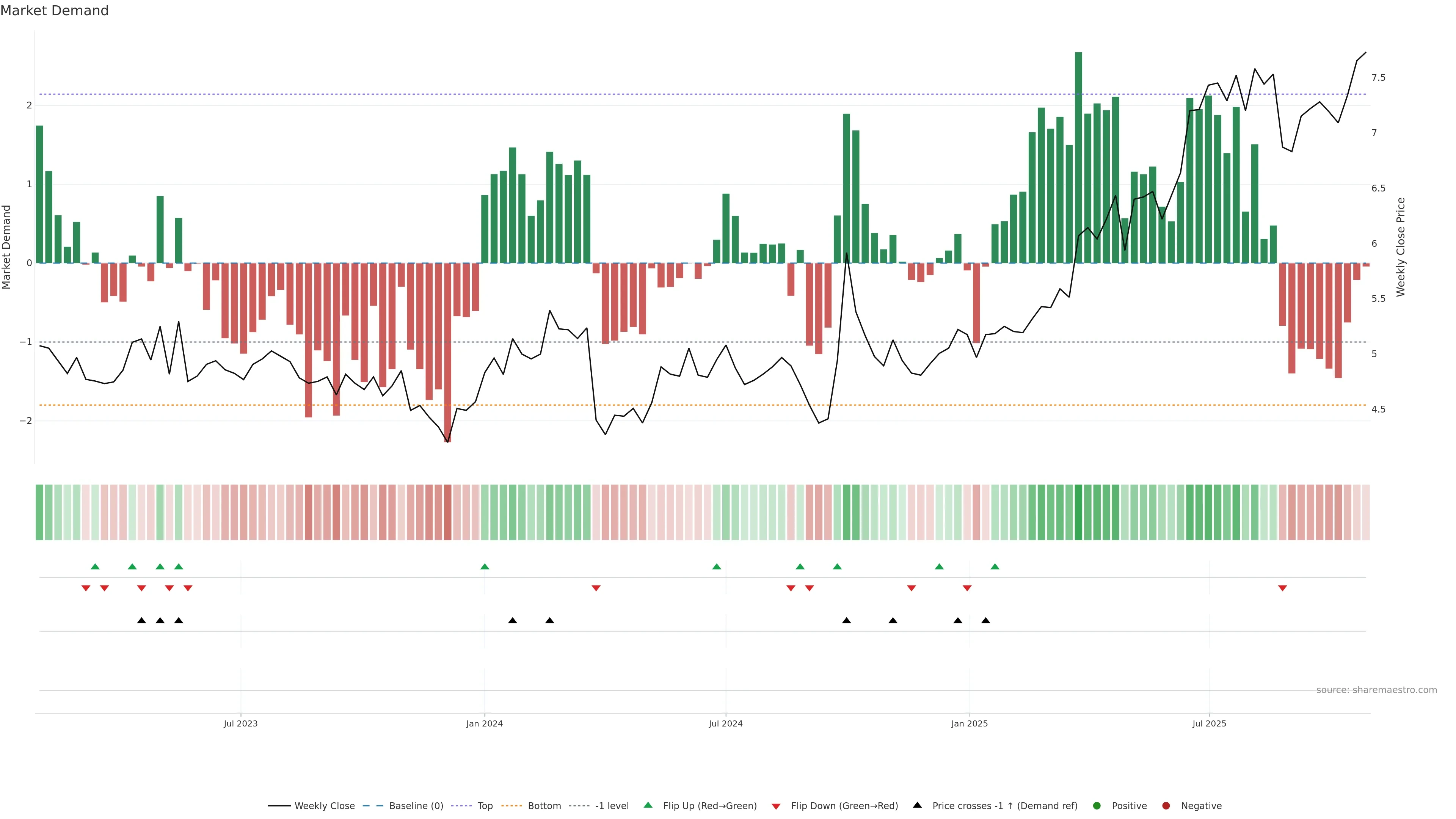Click the rightmost red Flip Down marker
The width and height of the screenshot is (1456, 819).
click(1282, 588)
